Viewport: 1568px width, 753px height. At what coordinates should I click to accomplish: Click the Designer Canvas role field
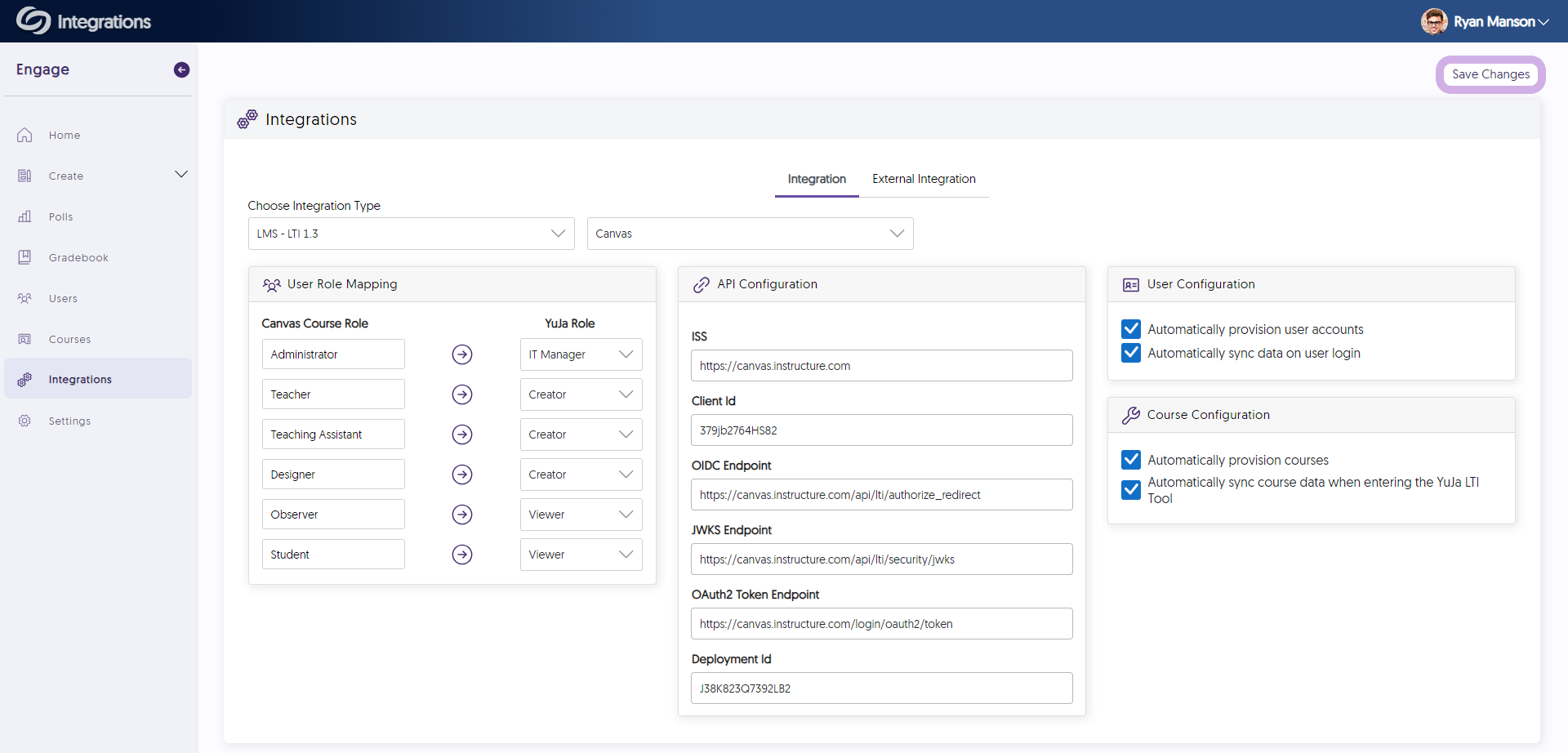(x=333, y=475)
